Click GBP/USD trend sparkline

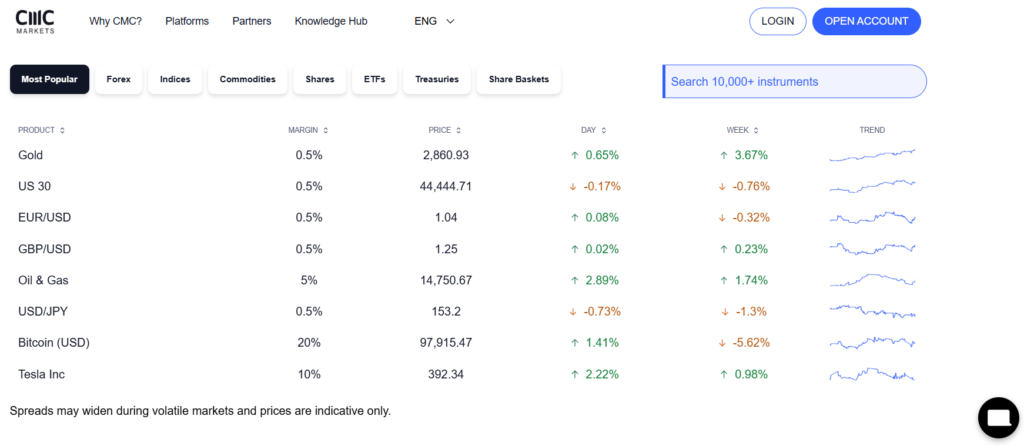(872, 249)
